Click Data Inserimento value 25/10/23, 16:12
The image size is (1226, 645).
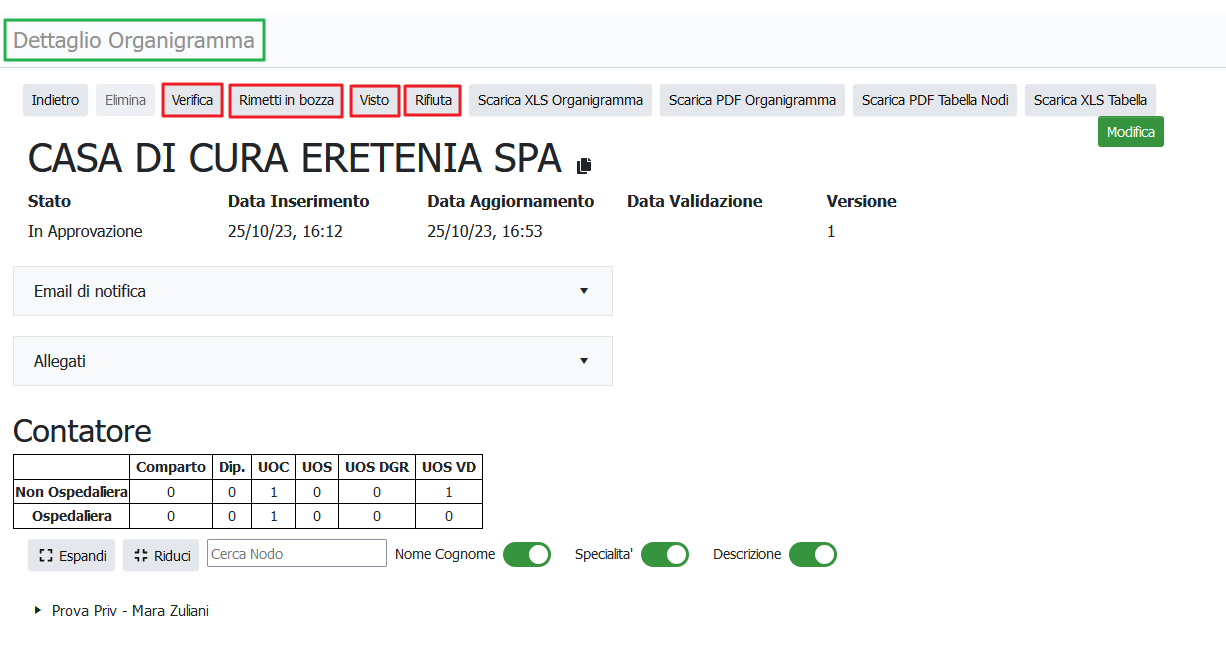point(285,231)
